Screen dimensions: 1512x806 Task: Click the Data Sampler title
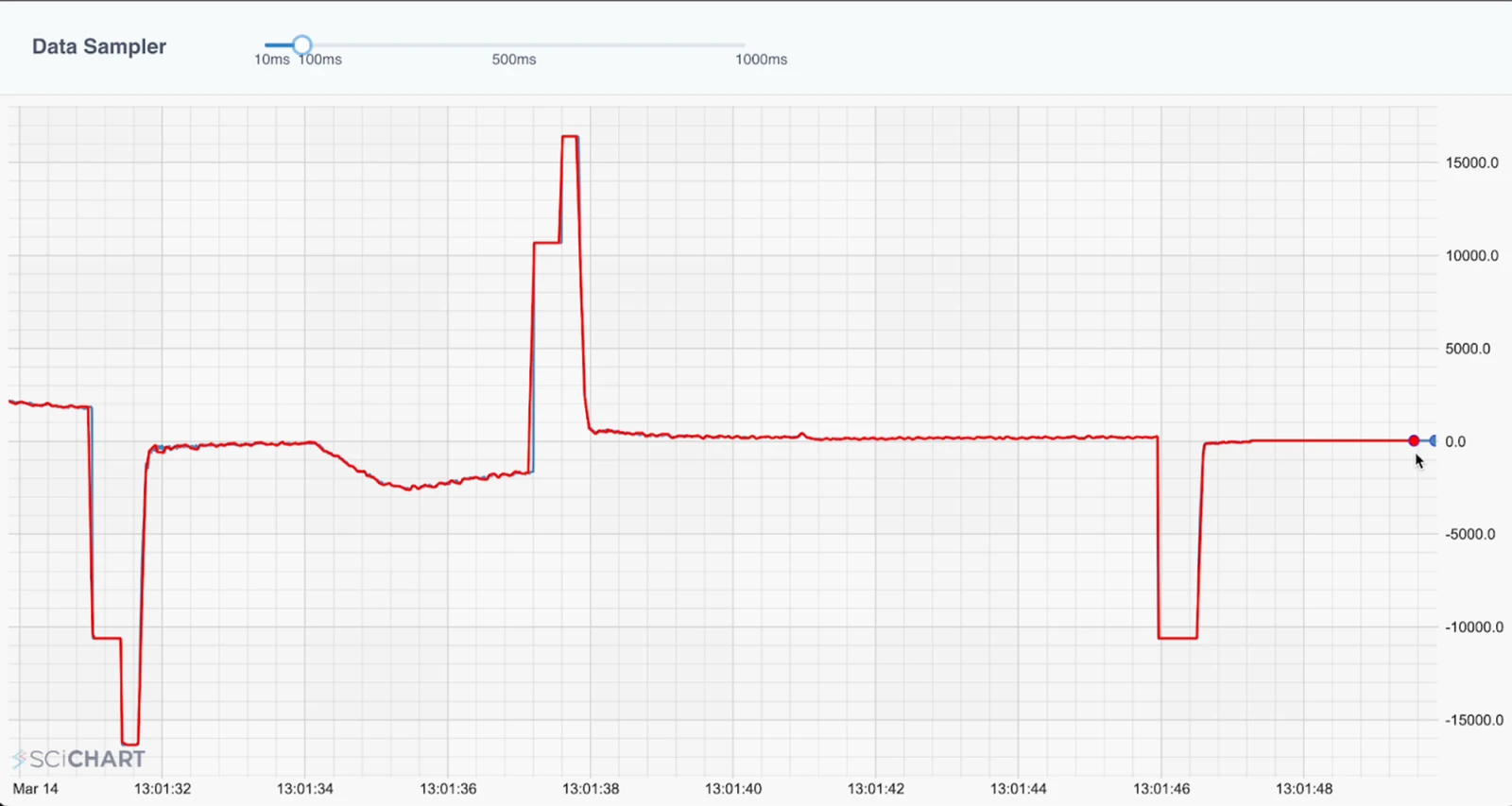(x=99, y=46)
